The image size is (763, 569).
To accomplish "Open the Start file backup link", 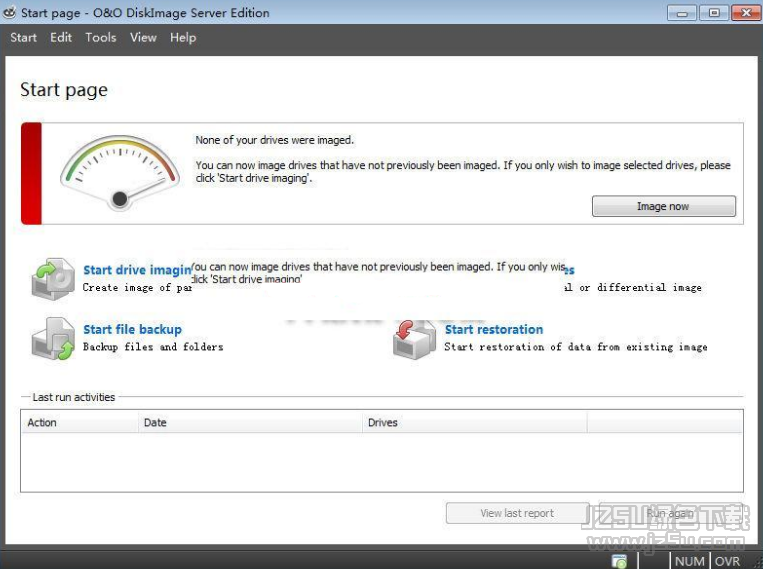I will [132, 330].
